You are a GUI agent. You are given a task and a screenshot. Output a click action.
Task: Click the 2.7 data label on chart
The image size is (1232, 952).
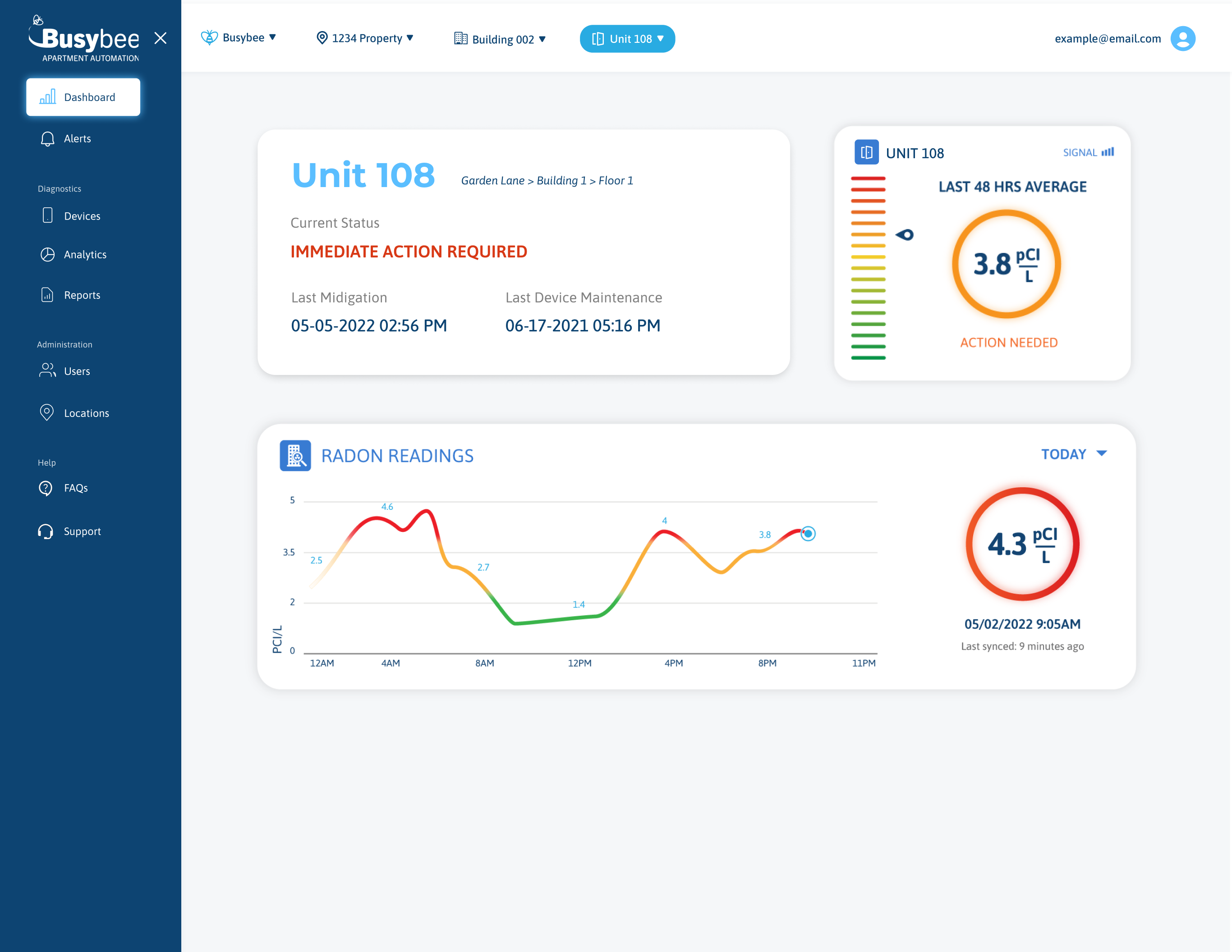coord(483,568)
